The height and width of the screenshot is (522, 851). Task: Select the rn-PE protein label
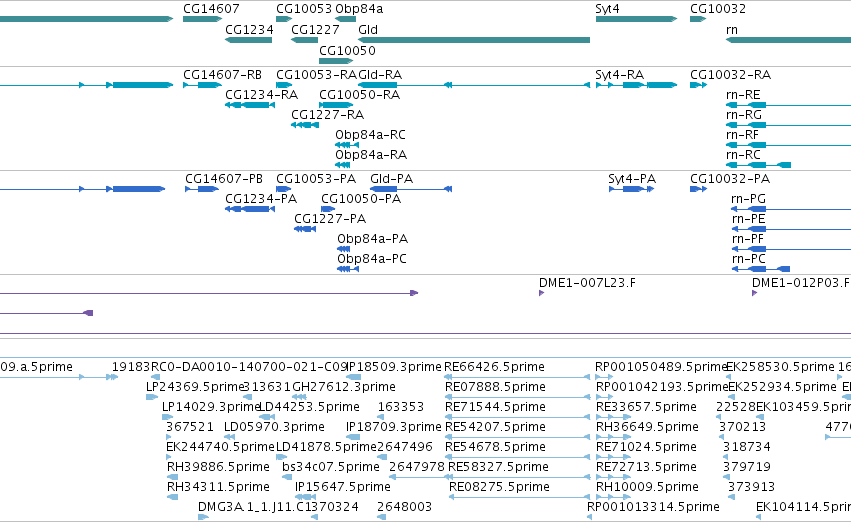[x=748, y=219]
